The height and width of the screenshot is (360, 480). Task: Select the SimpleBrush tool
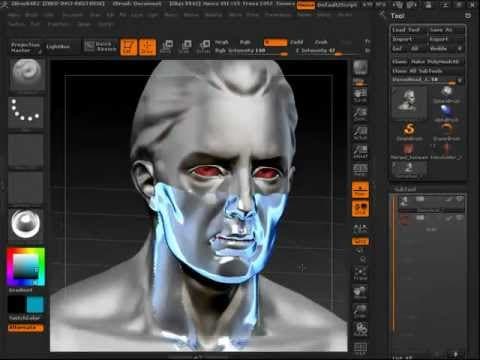click(x=409, y=132)
